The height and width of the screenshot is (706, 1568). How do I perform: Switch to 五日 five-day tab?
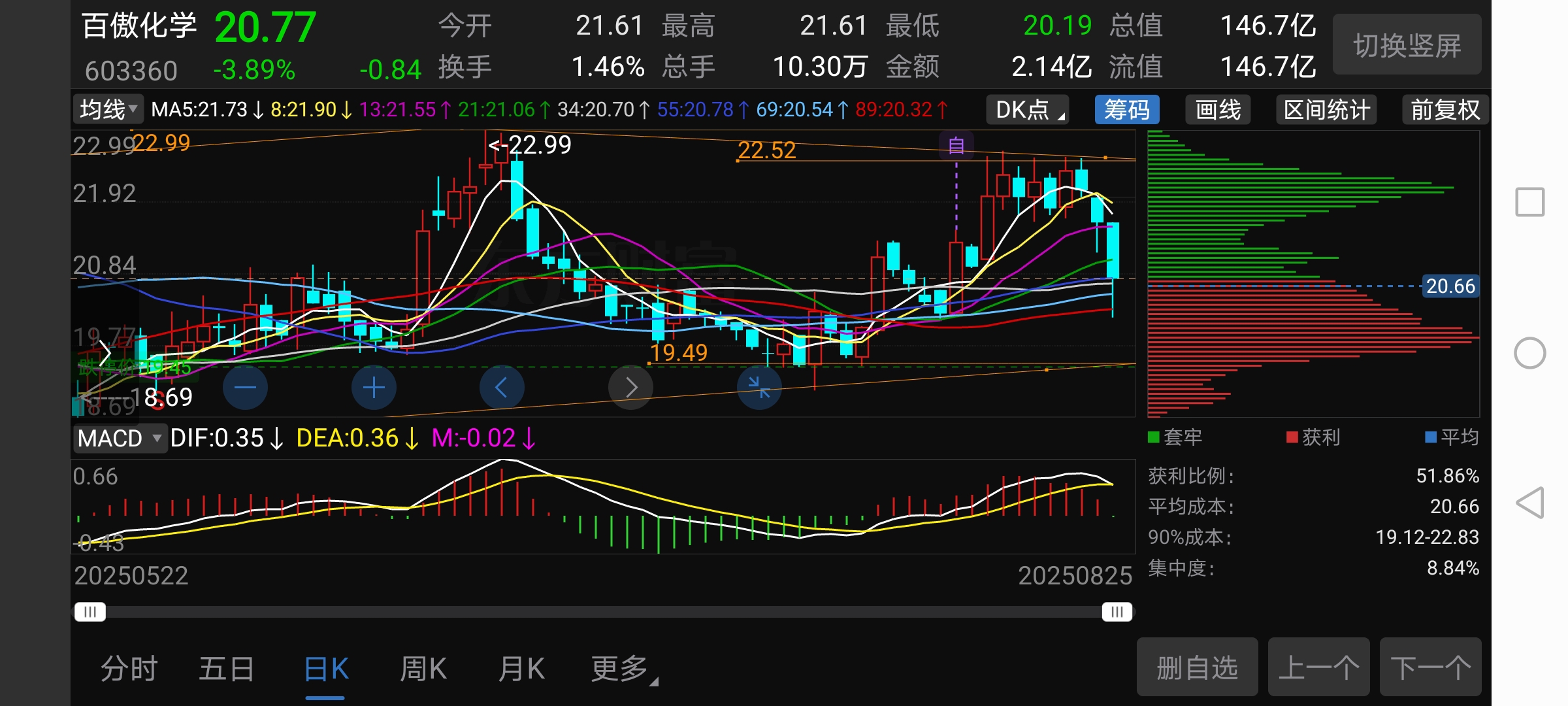pyautogui.click(x=226, y=669)
